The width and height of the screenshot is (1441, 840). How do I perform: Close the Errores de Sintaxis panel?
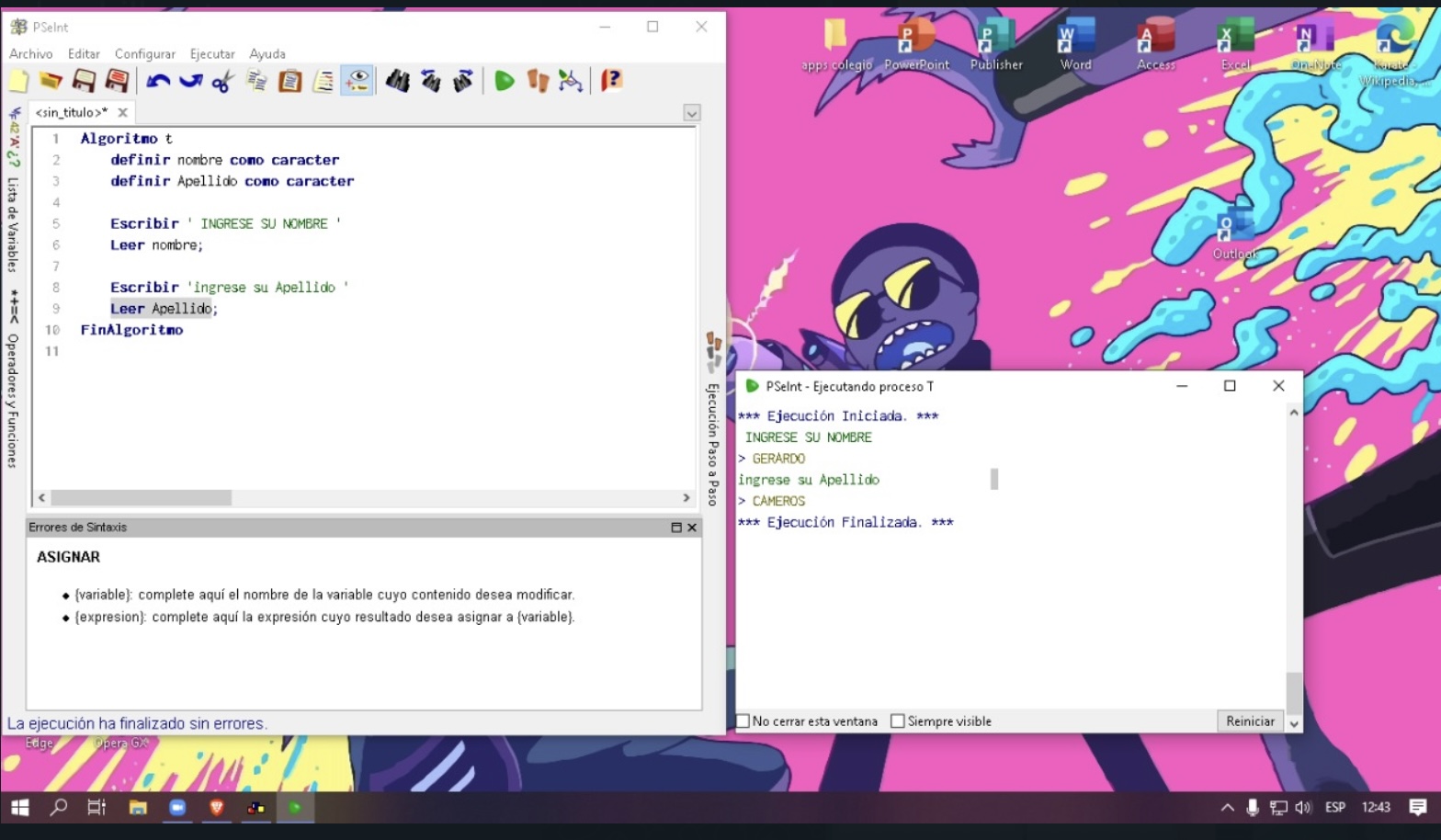click(x=692, y=528)
